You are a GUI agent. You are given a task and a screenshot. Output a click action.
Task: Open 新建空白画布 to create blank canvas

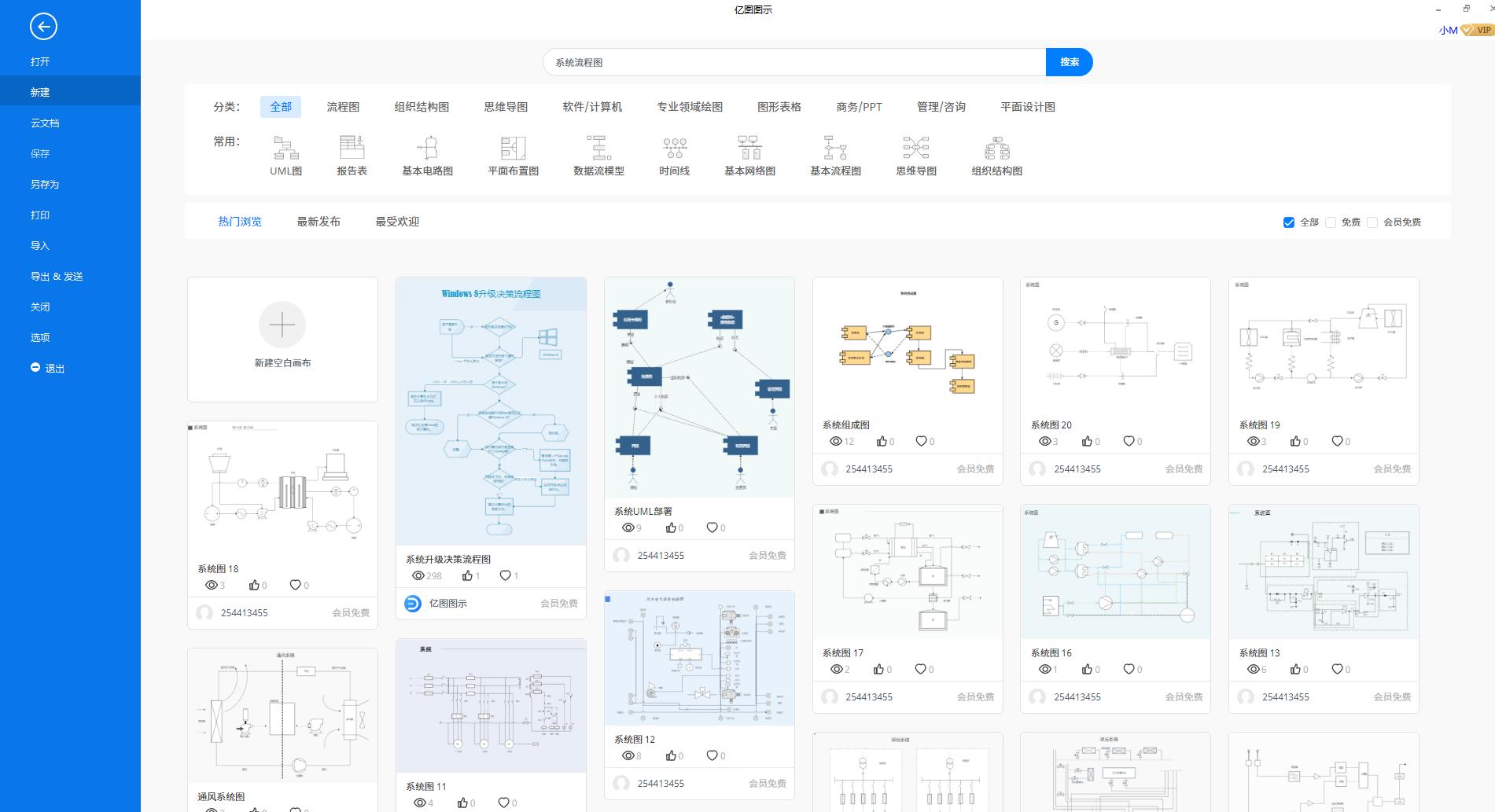pos(282,338)
